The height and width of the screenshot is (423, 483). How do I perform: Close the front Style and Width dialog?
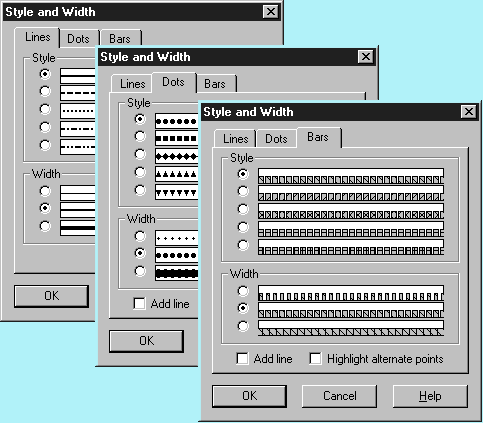[x=469, y=112]
